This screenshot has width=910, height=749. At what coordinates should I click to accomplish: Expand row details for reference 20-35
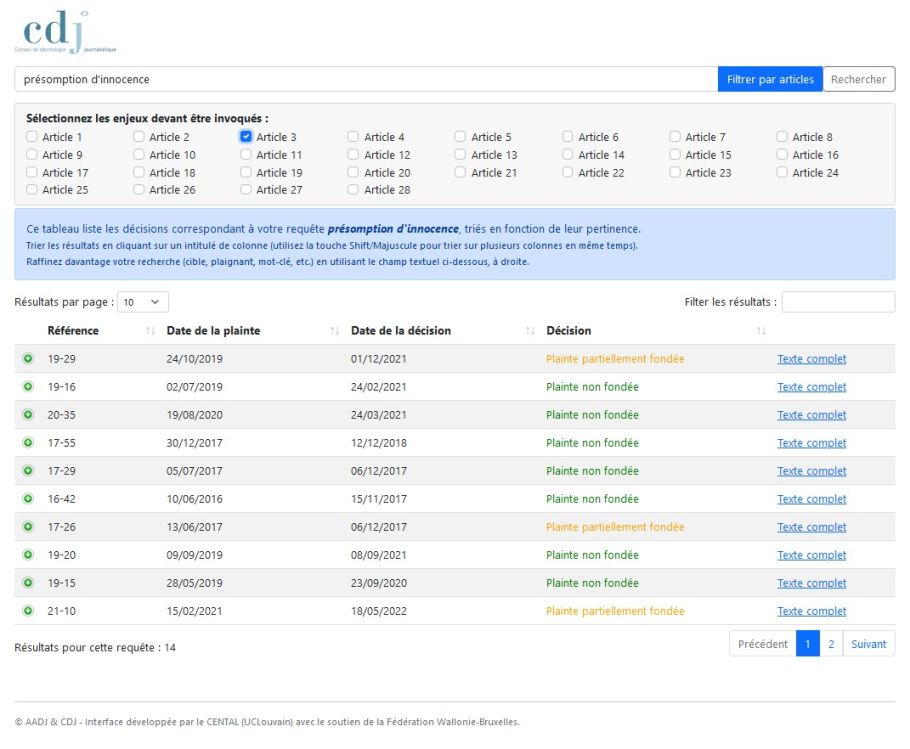(28, 414)
